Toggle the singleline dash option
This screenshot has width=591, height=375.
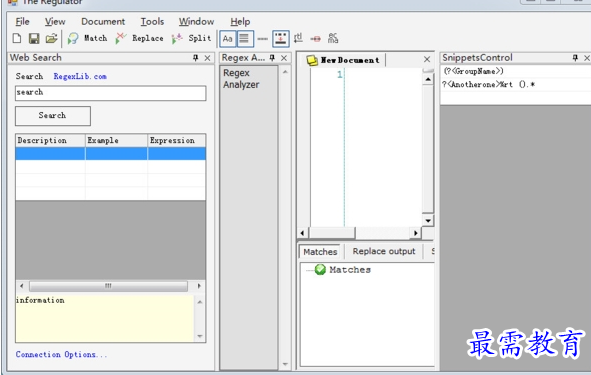[x=263, y=39]
